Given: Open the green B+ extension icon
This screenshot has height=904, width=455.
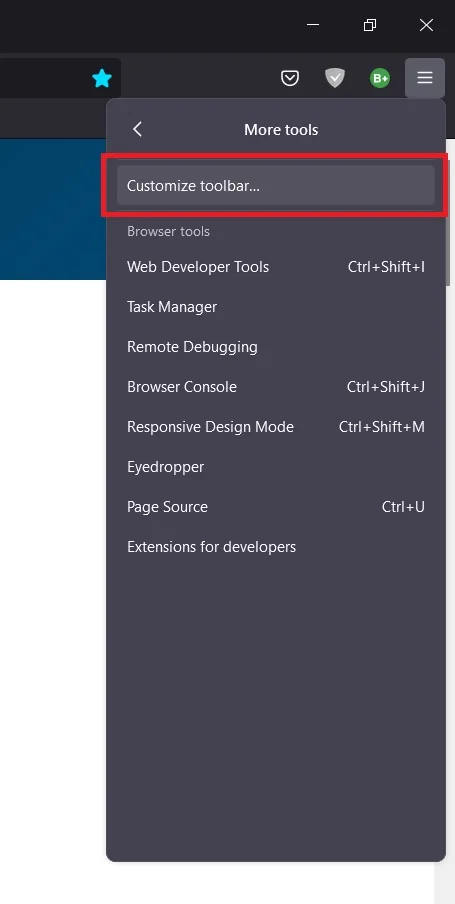Looking at the screenshot, I should 379,78.
